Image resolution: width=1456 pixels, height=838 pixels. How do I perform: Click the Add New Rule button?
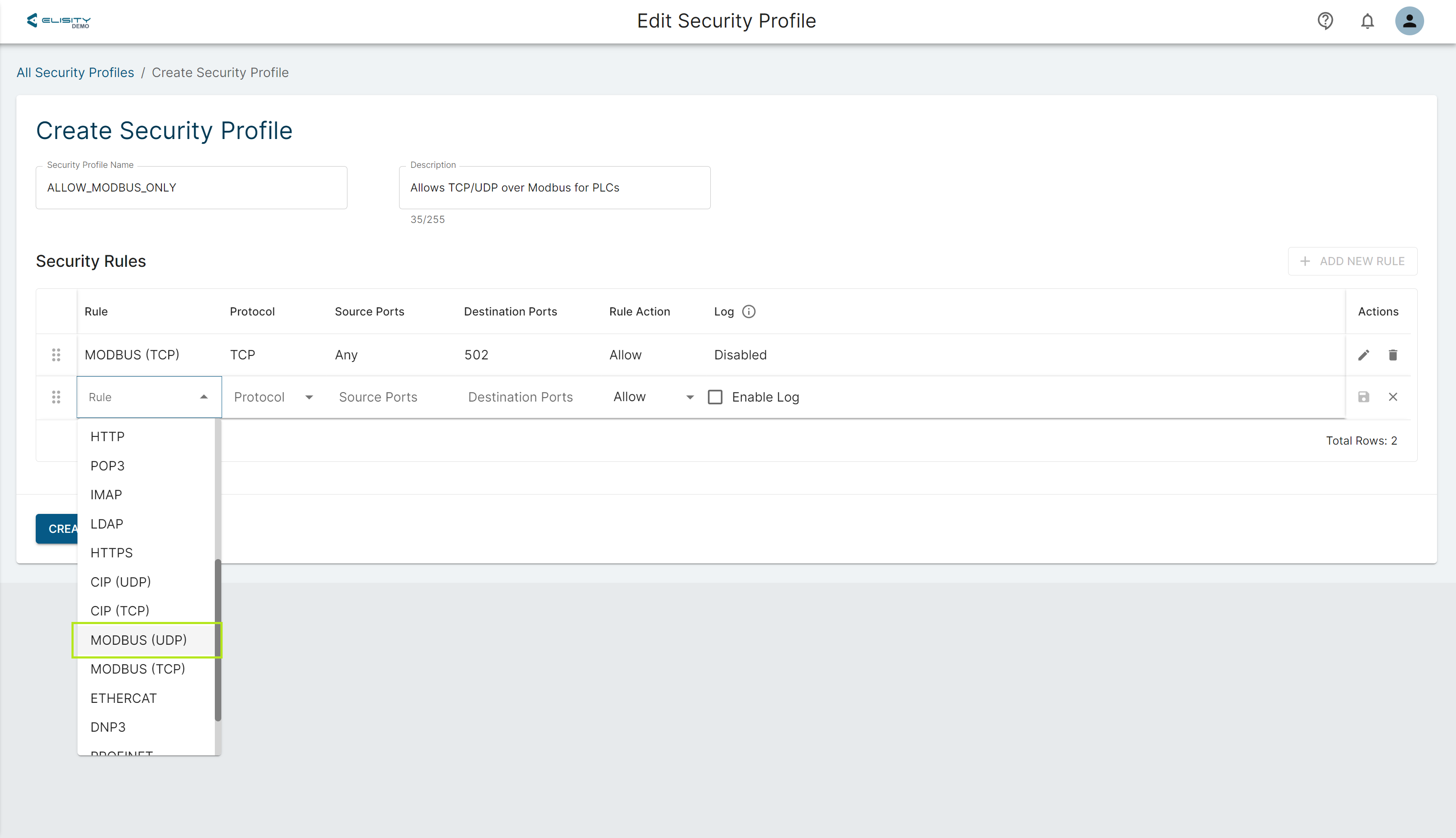click(x=1352, y=261)
